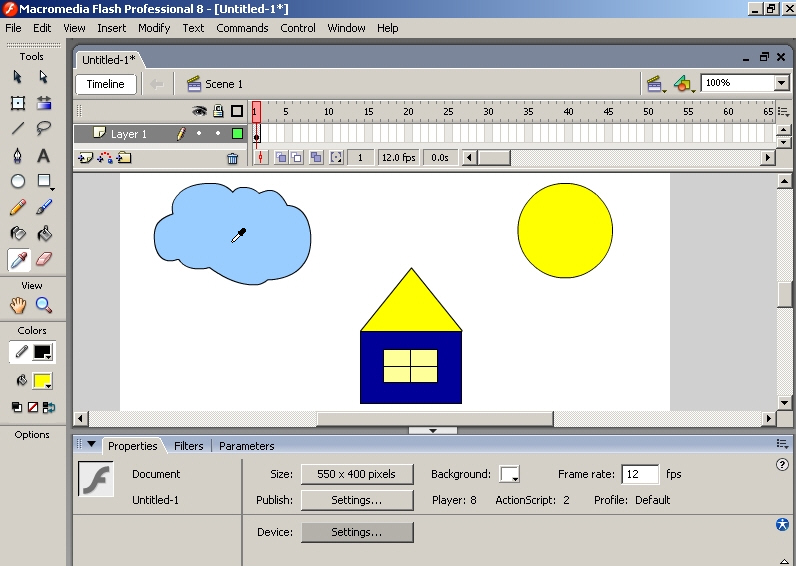The image size is (796, 566).
Task: Click the Insert Layer icon
Action: [85, 158]
